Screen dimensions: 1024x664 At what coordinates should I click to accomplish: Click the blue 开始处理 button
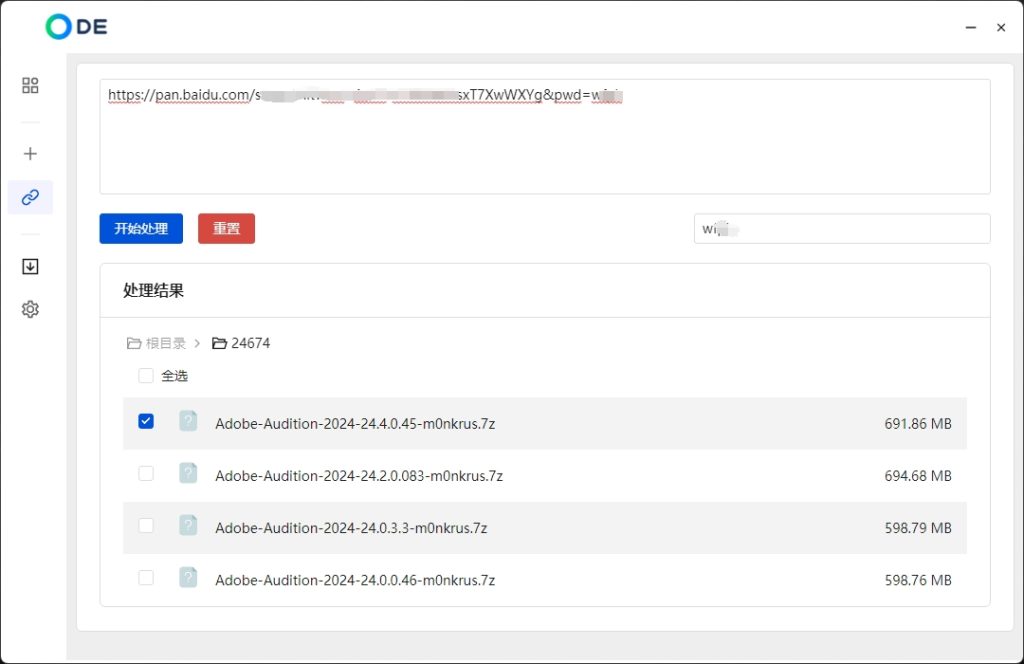(x=141, y=229)
